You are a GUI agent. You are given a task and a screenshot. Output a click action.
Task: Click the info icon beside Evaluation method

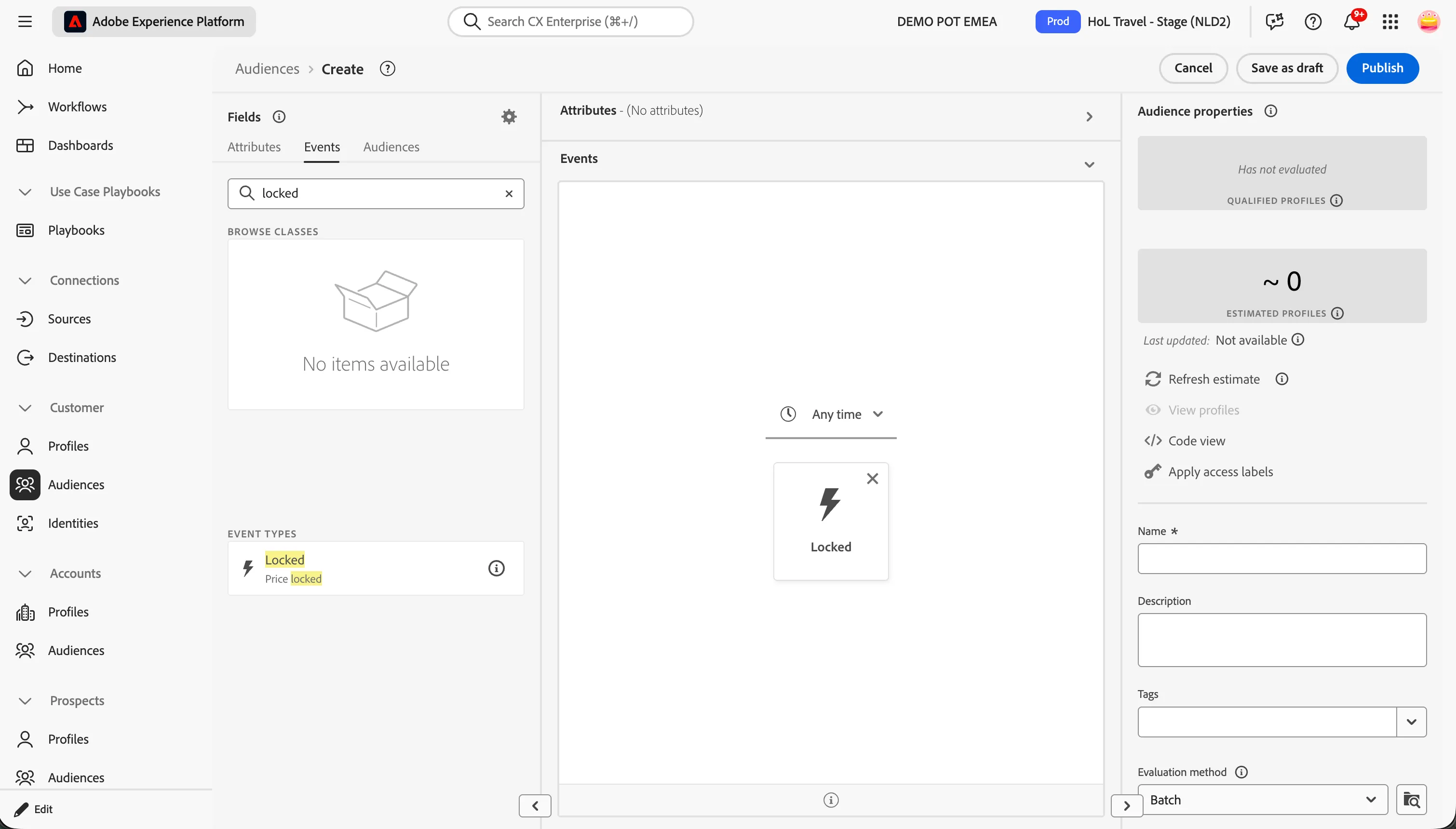click(x=1241, y=772)
